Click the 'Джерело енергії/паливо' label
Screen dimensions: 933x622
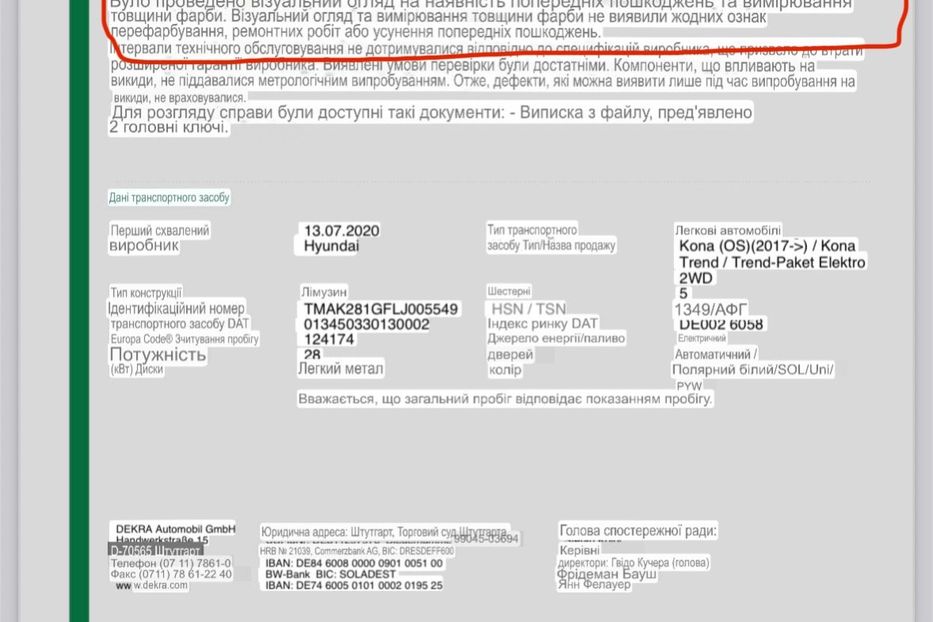click(556, 339)
